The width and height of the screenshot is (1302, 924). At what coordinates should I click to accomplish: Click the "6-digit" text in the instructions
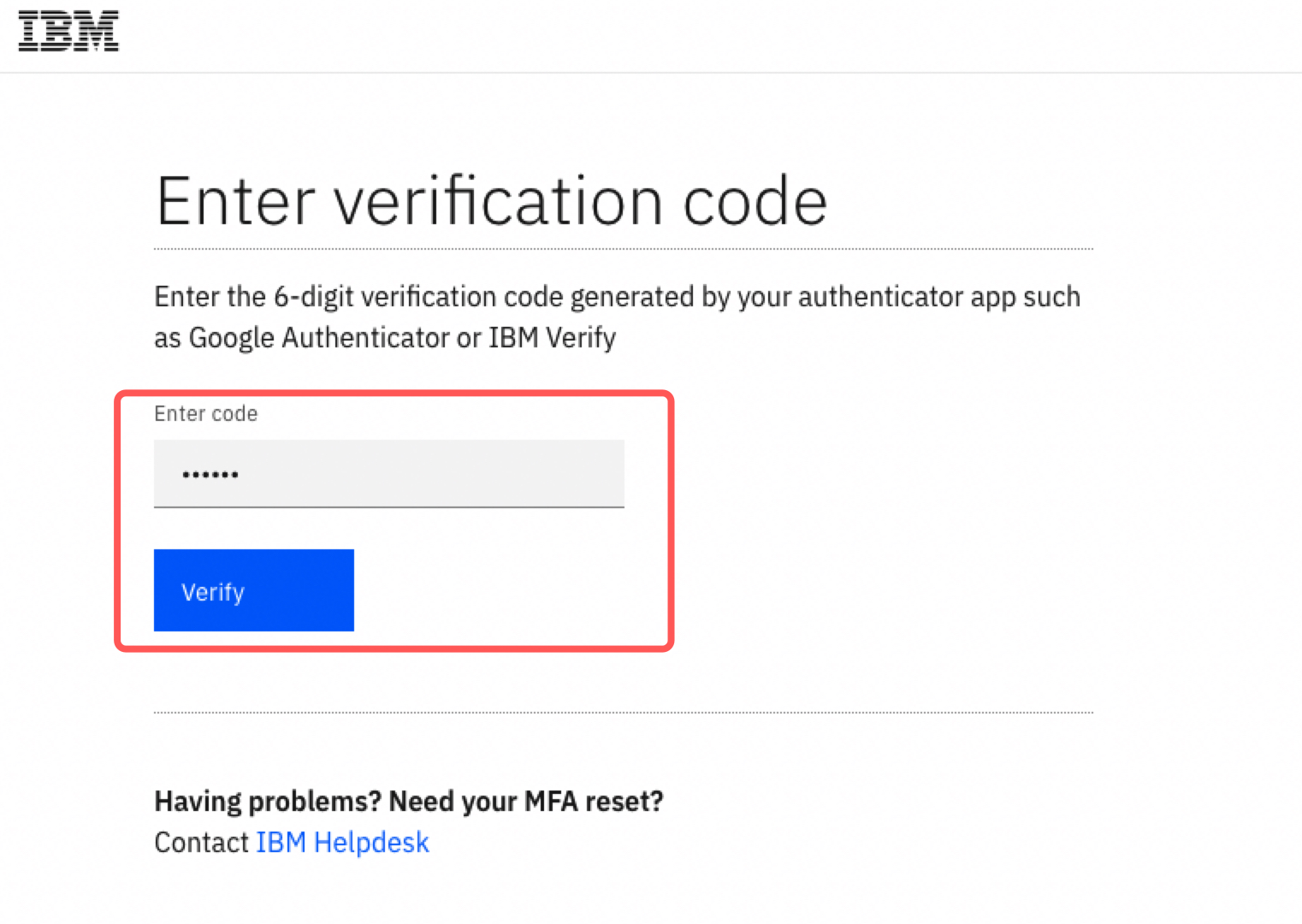click(313, 297)
